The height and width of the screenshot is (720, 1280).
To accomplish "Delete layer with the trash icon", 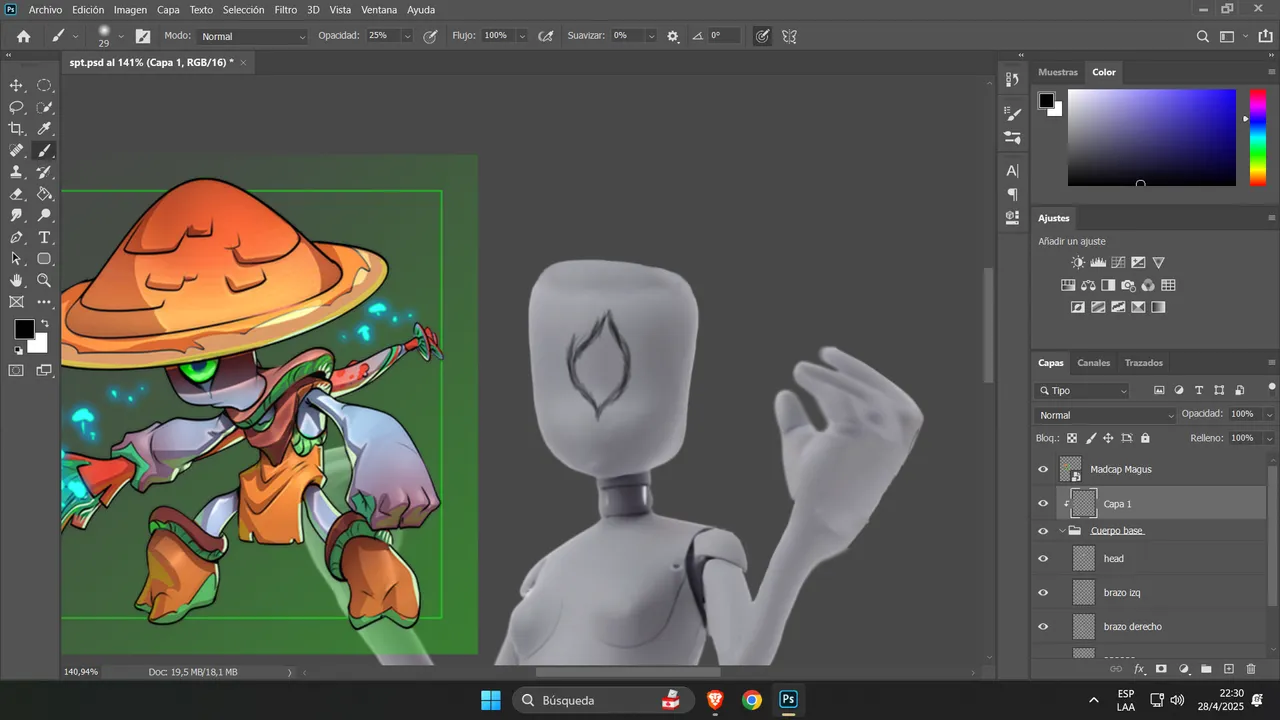I will (1251, 669).
